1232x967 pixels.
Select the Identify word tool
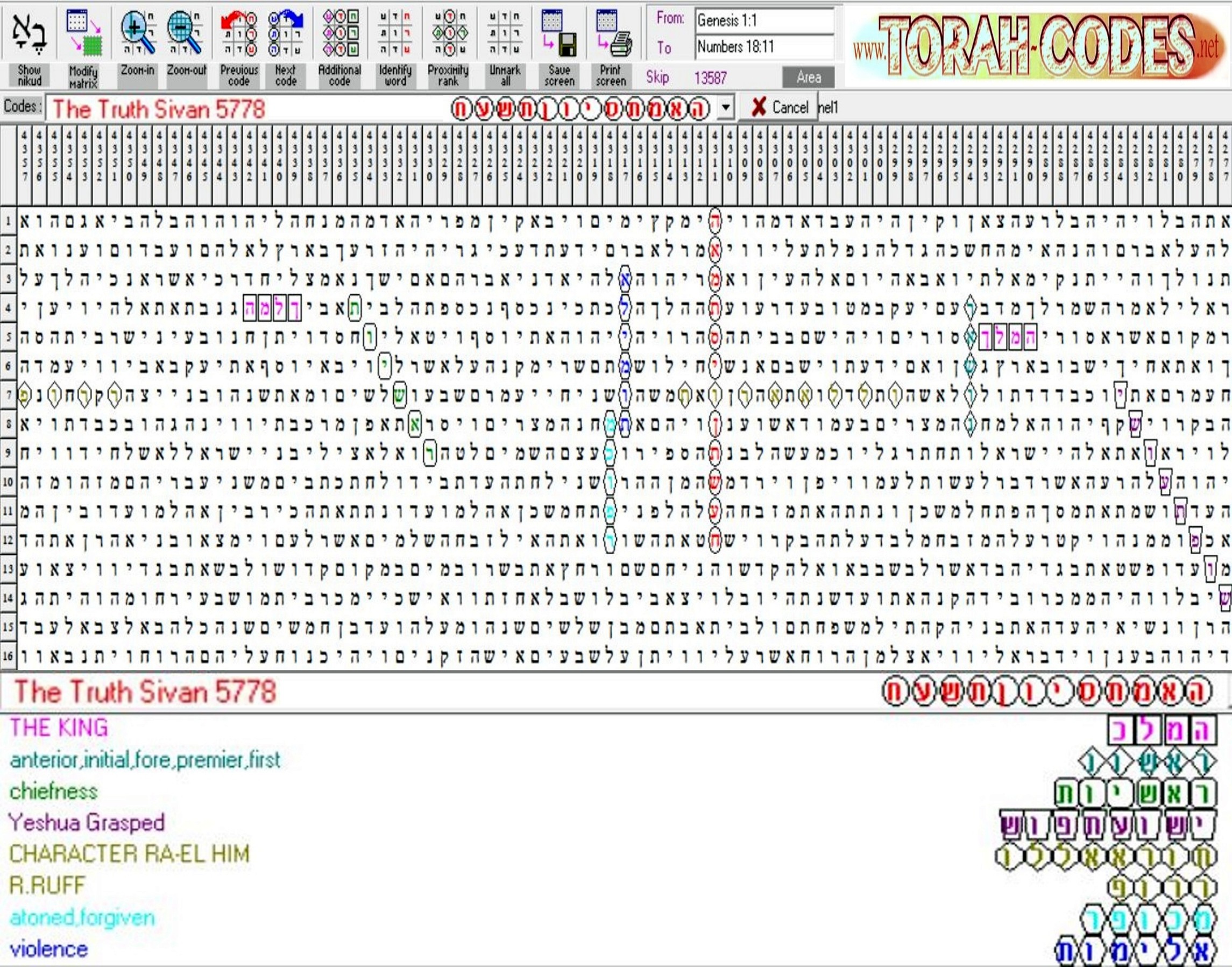(394, 34)
